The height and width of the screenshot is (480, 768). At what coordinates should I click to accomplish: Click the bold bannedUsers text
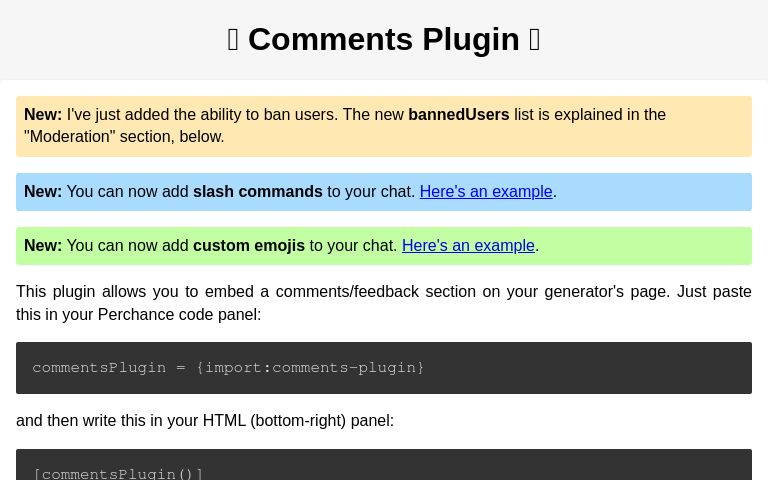458,114
